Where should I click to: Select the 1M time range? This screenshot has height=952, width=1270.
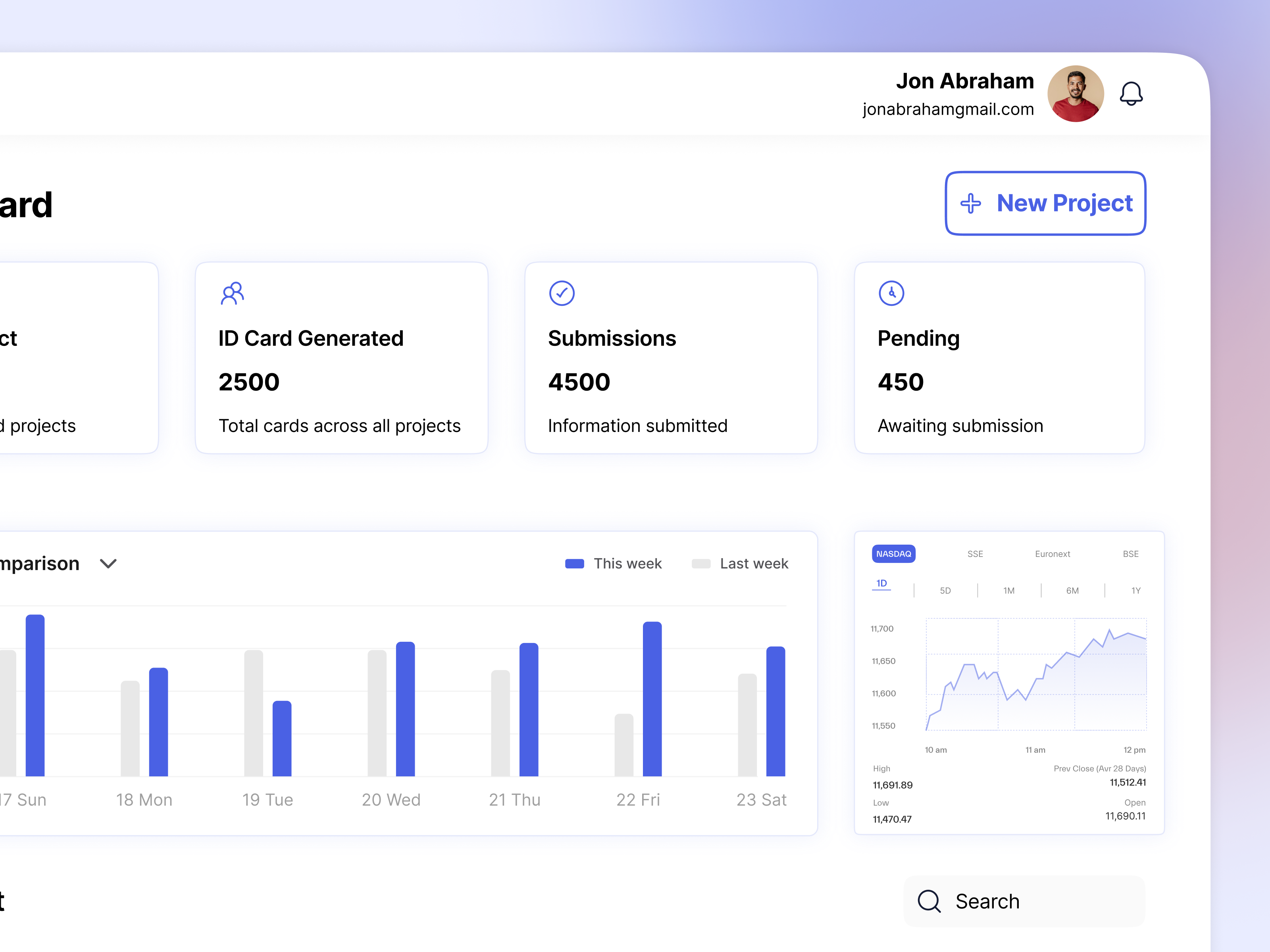point(1009,591)
